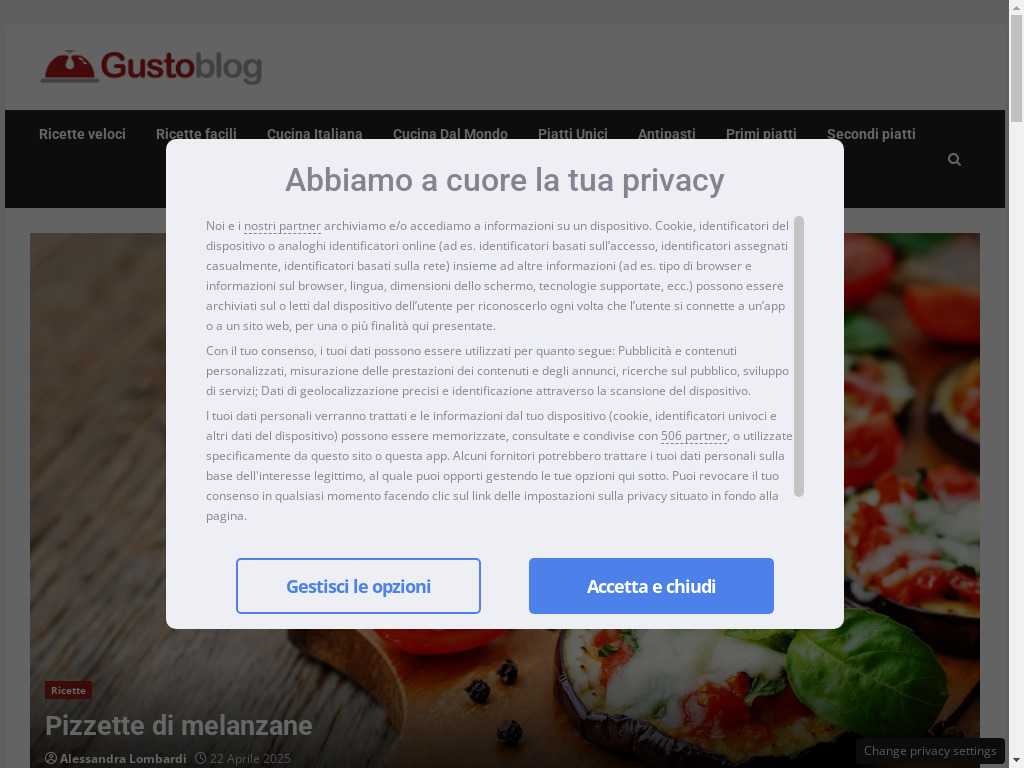
Task: Go to Cucina Dal Mondo section
Action: (450, 134)
